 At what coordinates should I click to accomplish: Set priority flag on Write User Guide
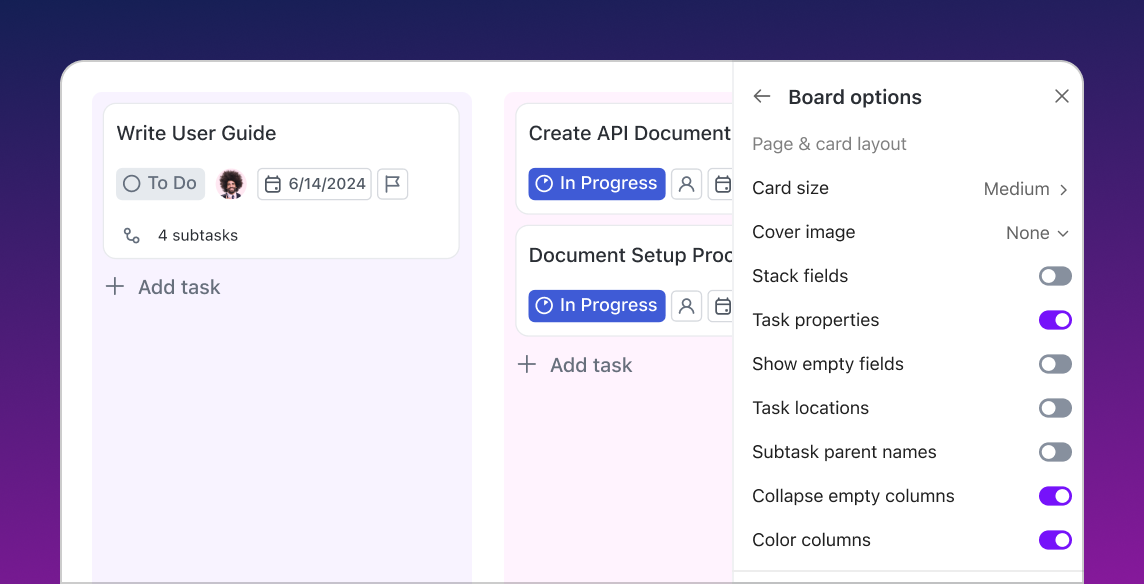[393, 184]
